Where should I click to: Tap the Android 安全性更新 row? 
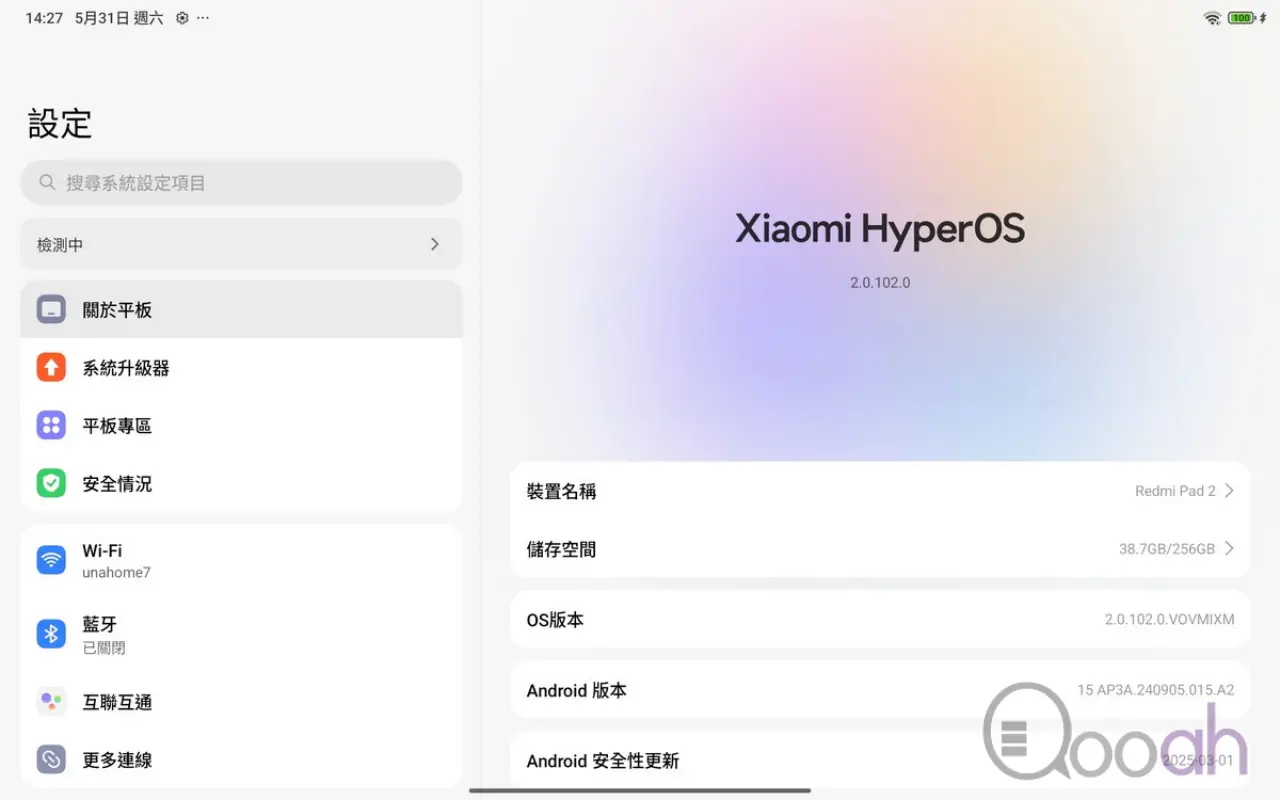880,761
